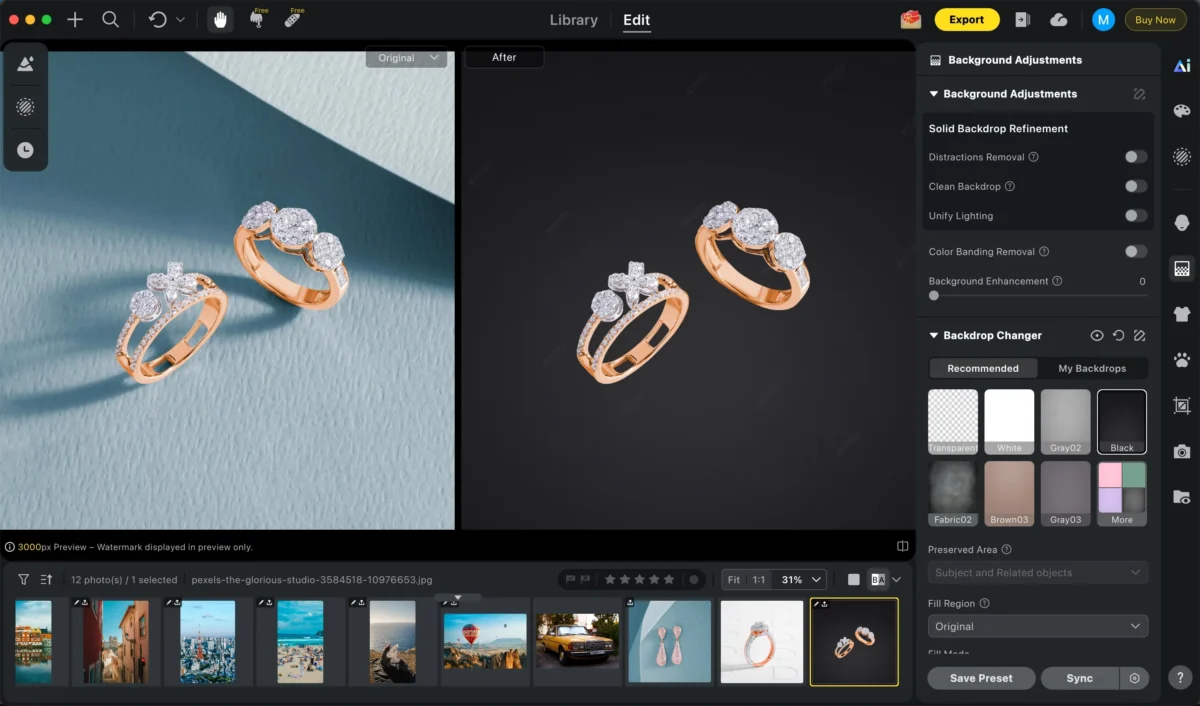Click the yellow Export button

pyautogui.click(x=966, y=20)
